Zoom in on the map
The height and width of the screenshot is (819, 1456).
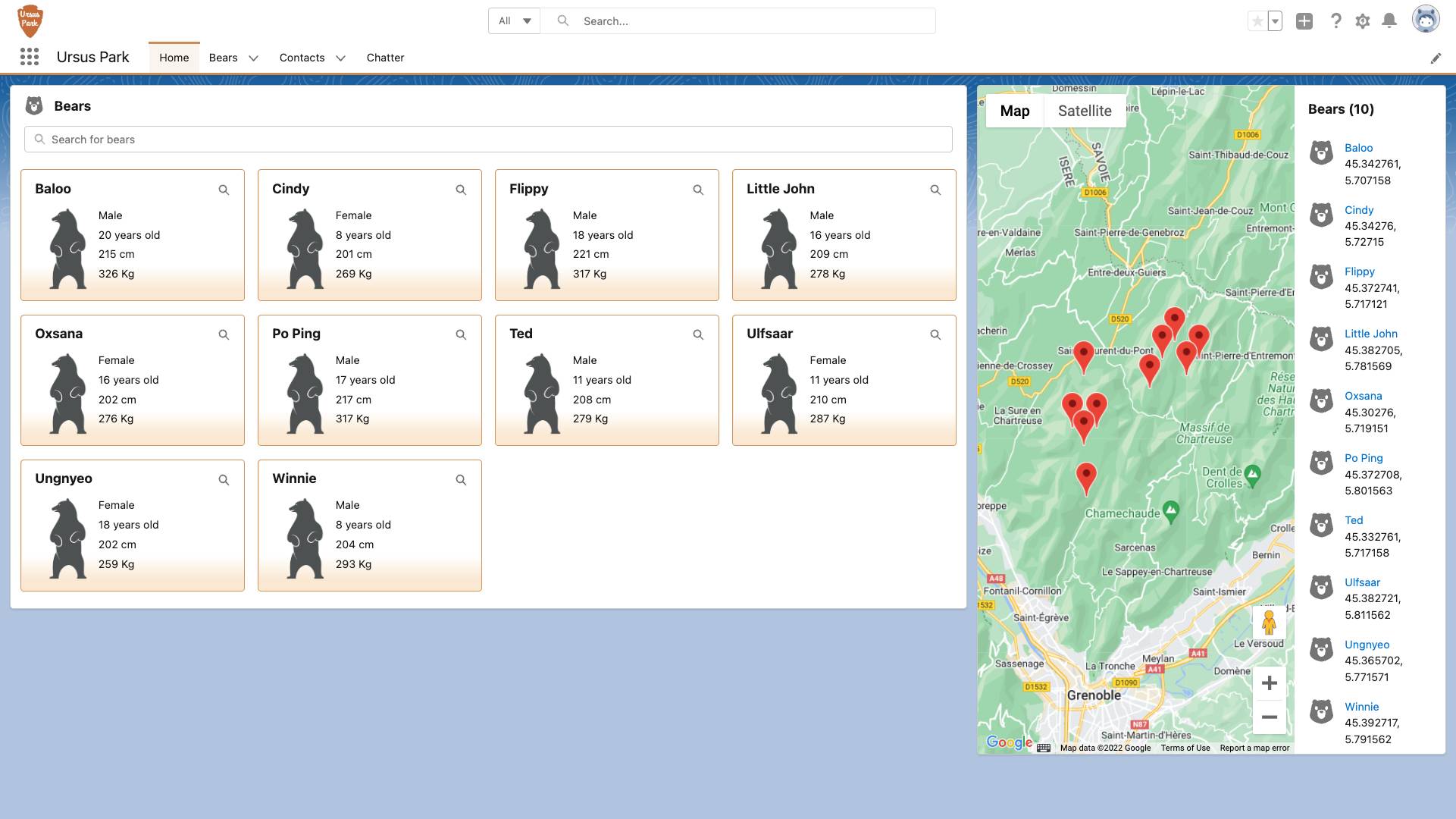pos(1270,683)
